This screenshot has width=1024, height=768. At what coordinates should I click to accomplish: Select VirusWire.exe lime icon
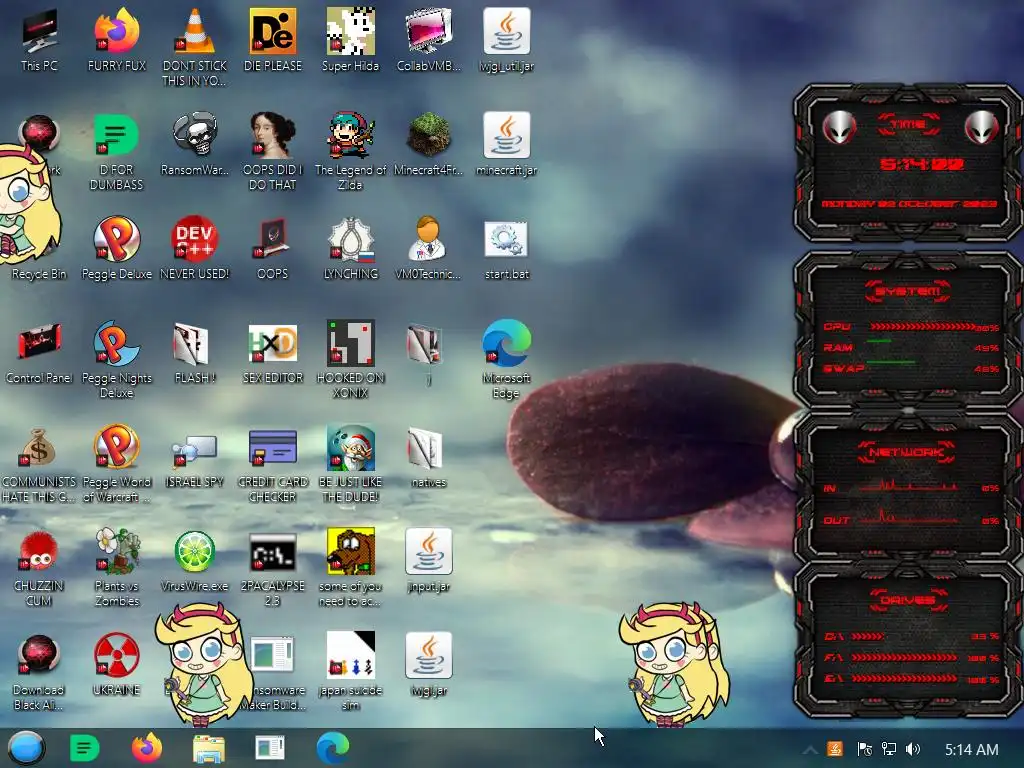pyautogui.click(x=195, y=560)
